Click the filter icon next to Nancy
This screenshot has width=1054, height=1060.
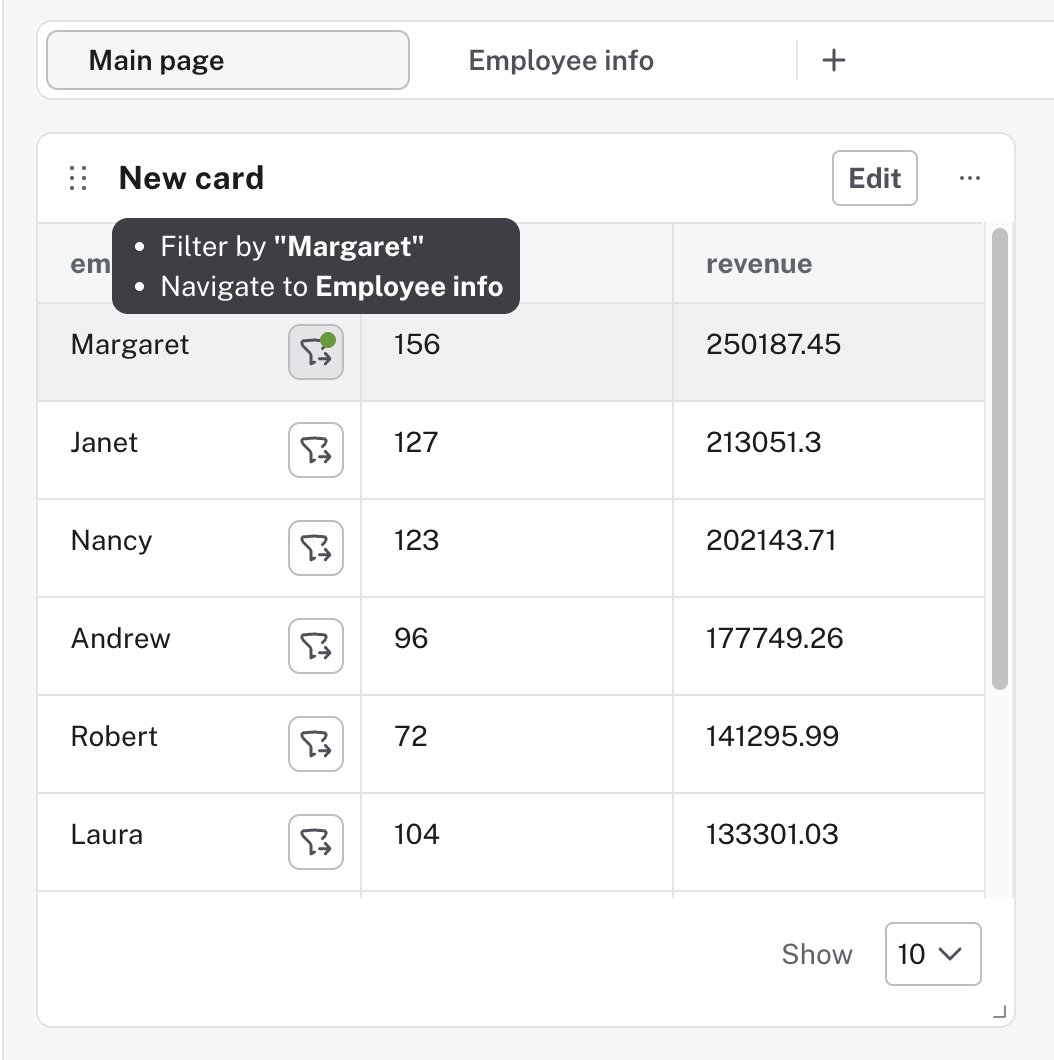click(x=316, y=548)
